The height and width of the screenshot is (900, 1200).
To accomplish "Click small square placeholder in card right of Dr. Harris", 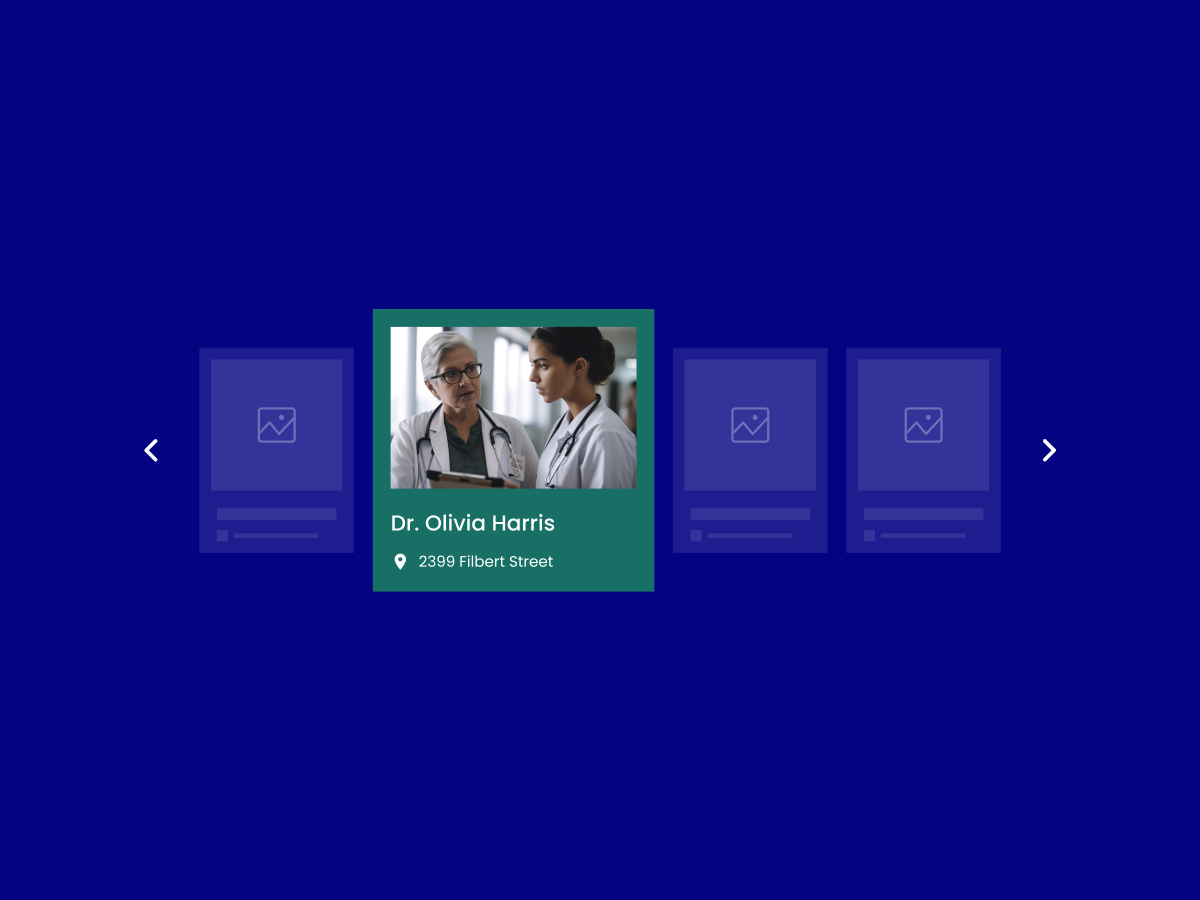I will pos(696,536).
